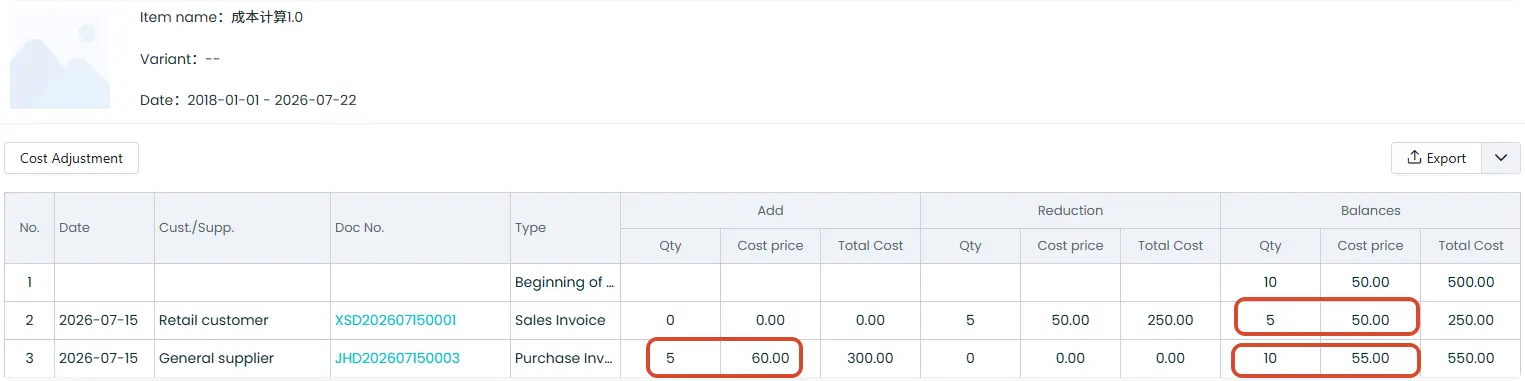The height and width of the screenshot is (381, 1525).
Task: Click the 550.00 balance total cost cell
Action: [1470, 358]
